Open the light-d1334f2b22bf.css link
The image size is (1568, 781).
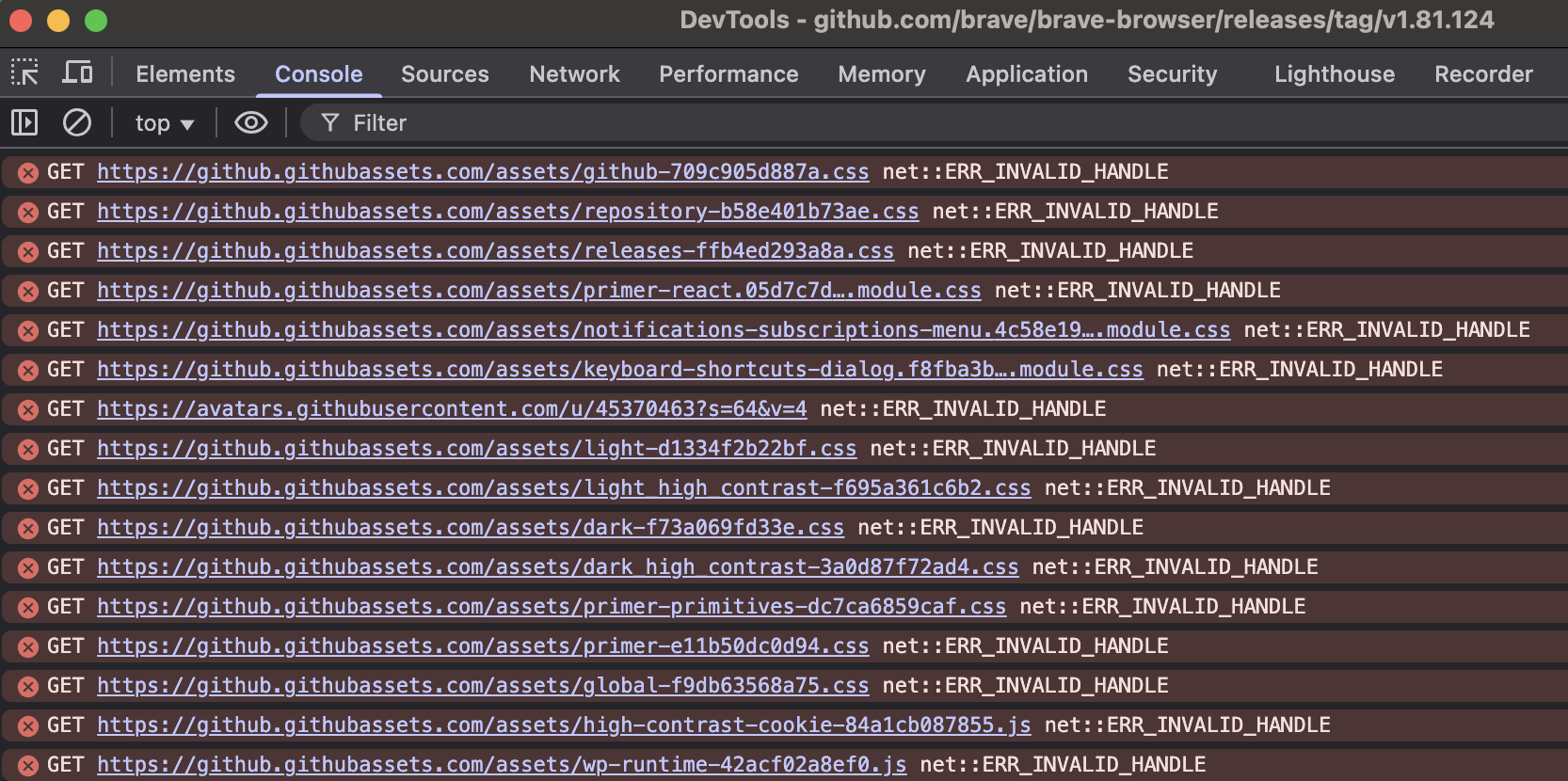pyautogui.click(x=477, y=449)
